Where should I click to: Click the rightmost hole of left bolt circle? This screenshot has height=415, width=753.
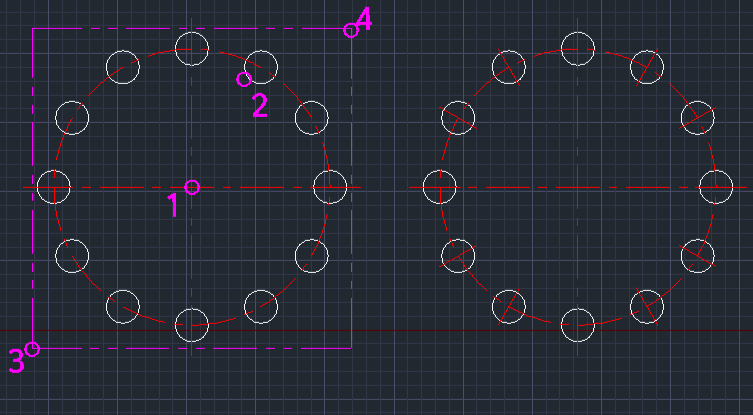pyautogui.click(x=329, y=186)
